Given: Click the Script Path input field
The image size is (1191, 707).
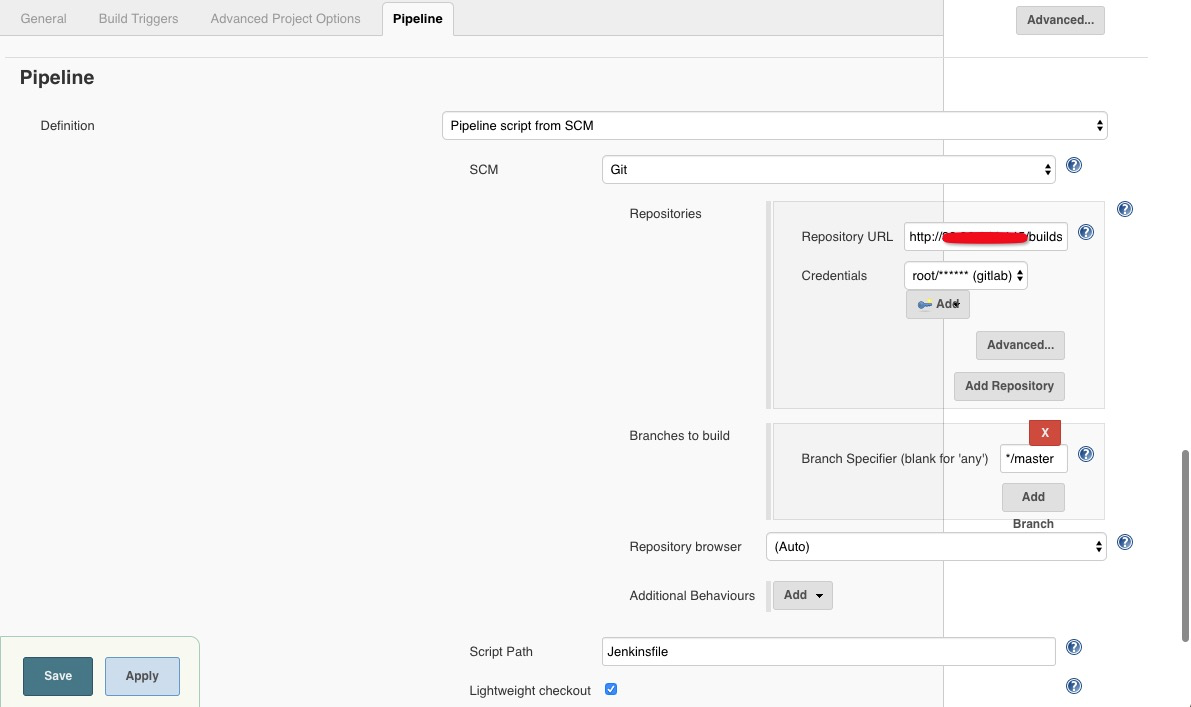Looking at the screenshot, I should pos(829,652).
